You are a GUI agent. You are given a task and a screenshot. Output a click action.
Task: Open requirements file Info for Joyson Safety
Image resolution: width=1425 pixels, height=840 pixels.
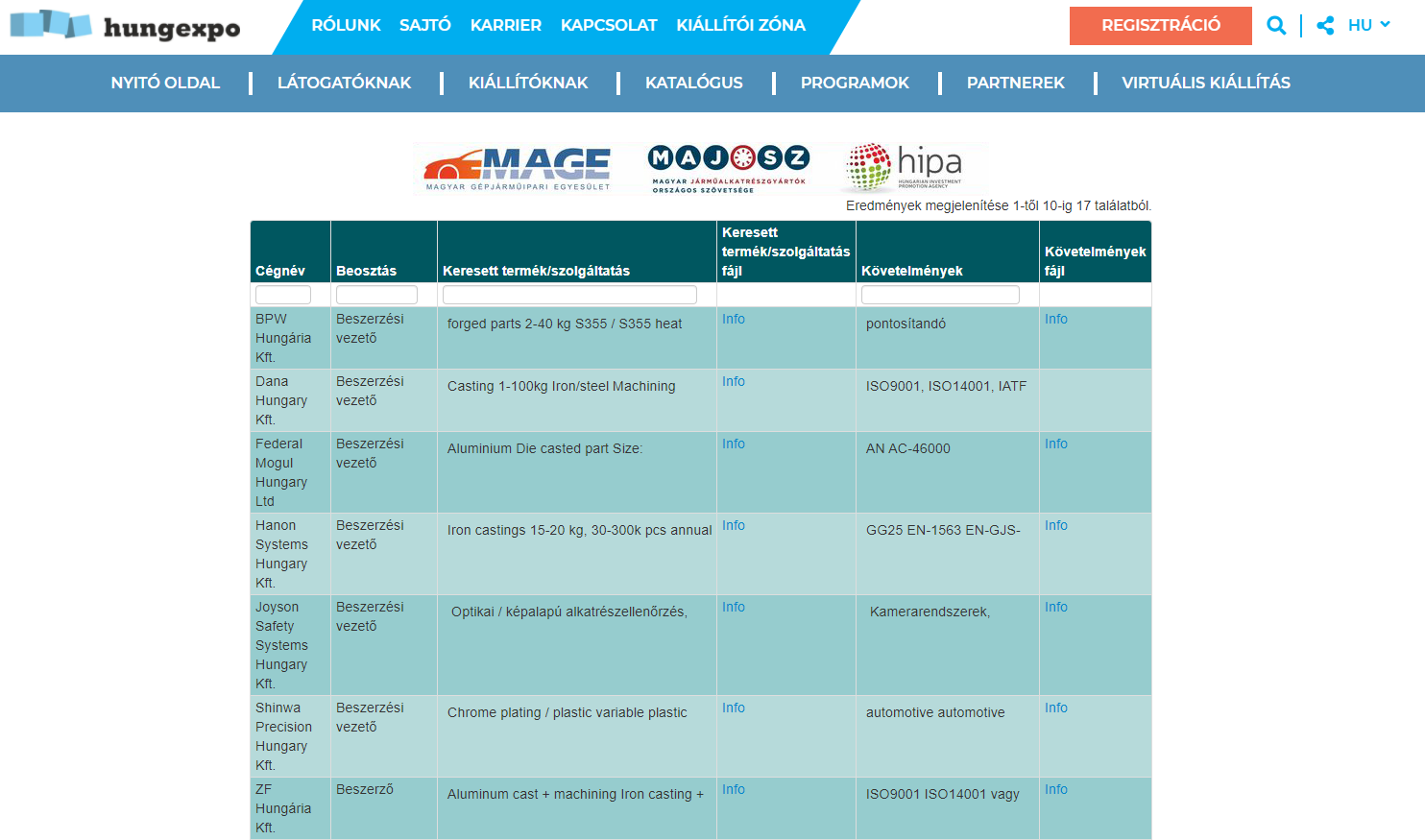1056,607
